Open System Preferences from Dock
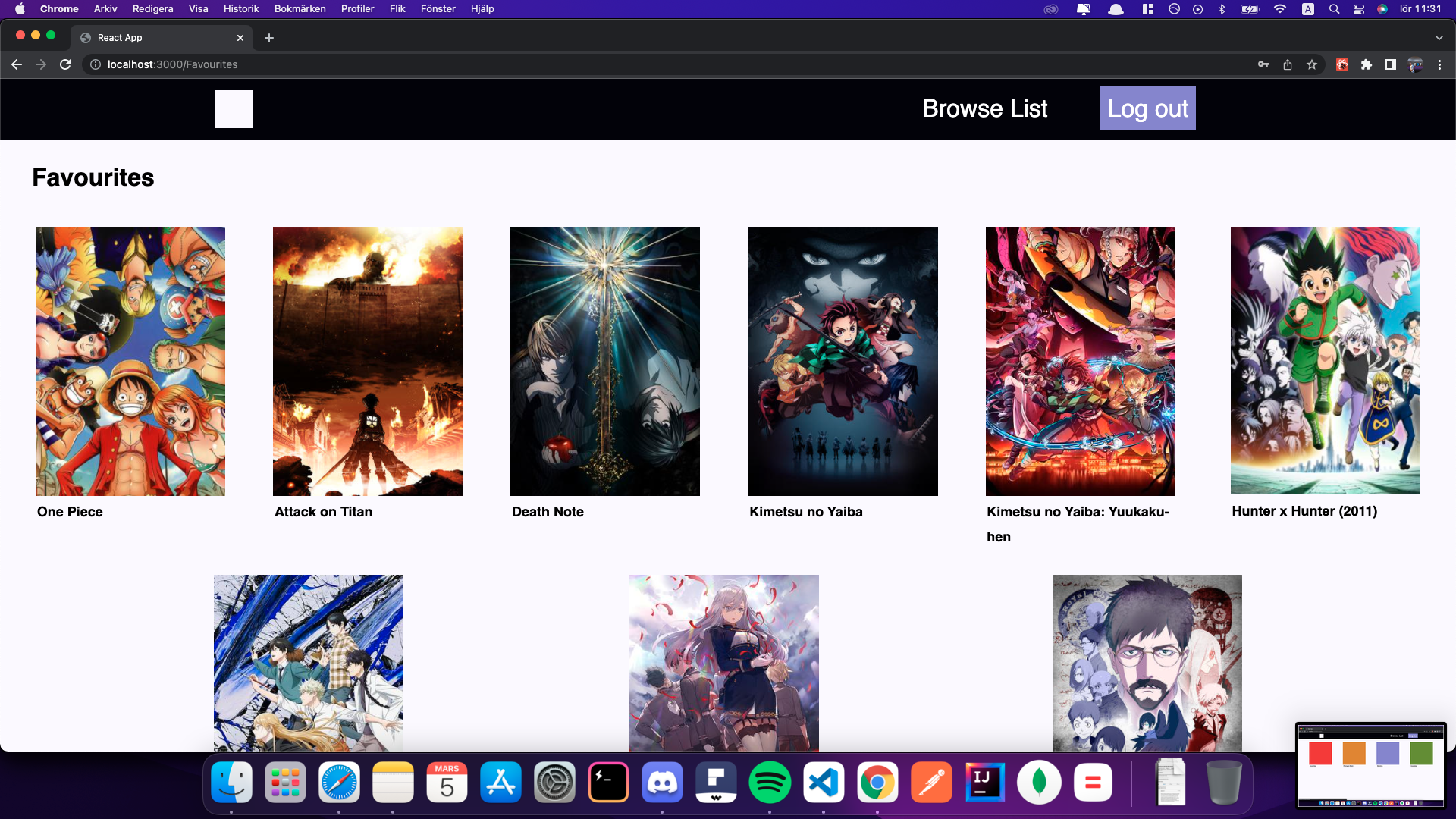 point(554,783)
